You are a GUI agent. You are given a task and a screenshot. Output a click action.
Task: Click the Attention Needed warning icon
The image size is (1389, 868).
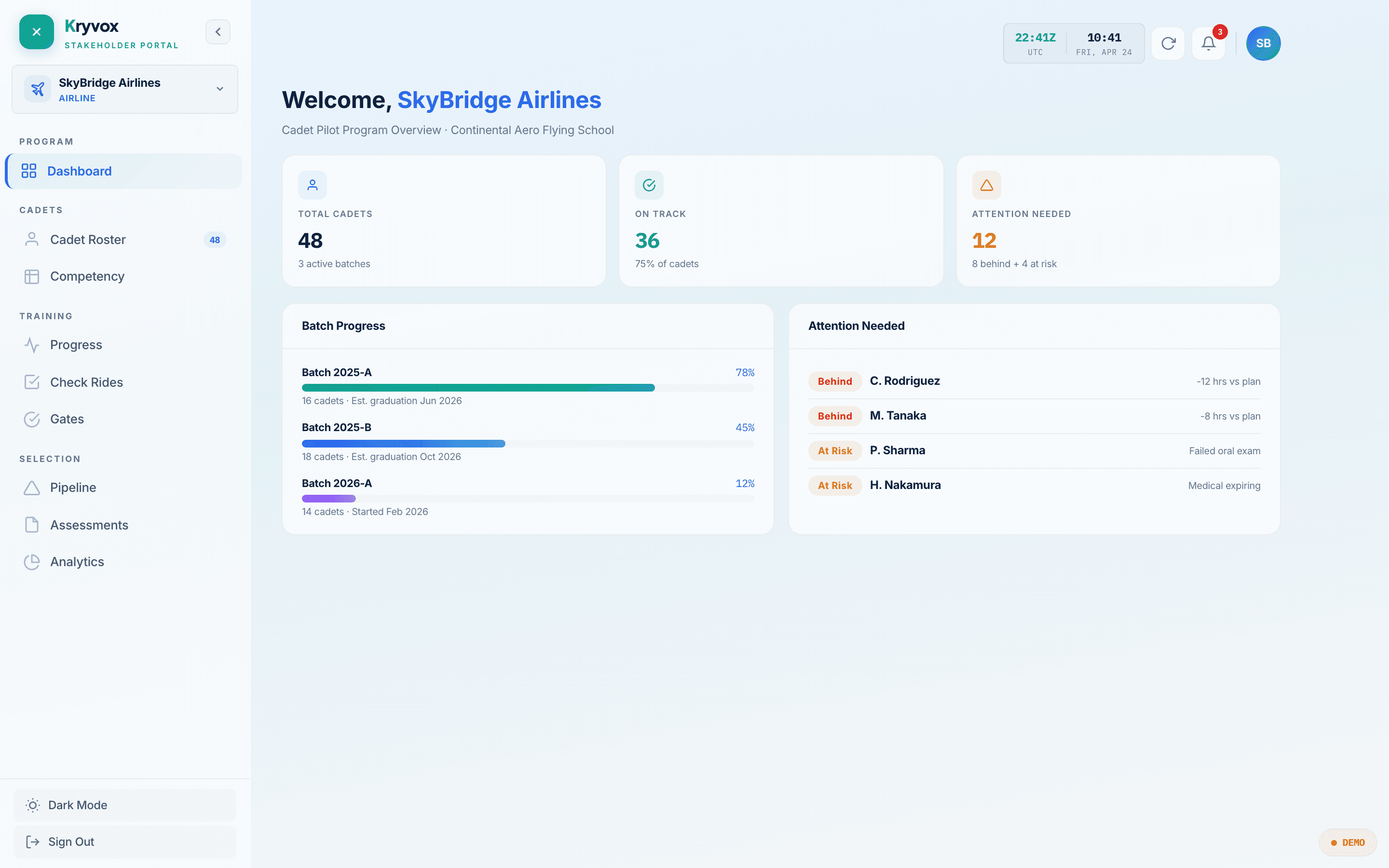986,186
